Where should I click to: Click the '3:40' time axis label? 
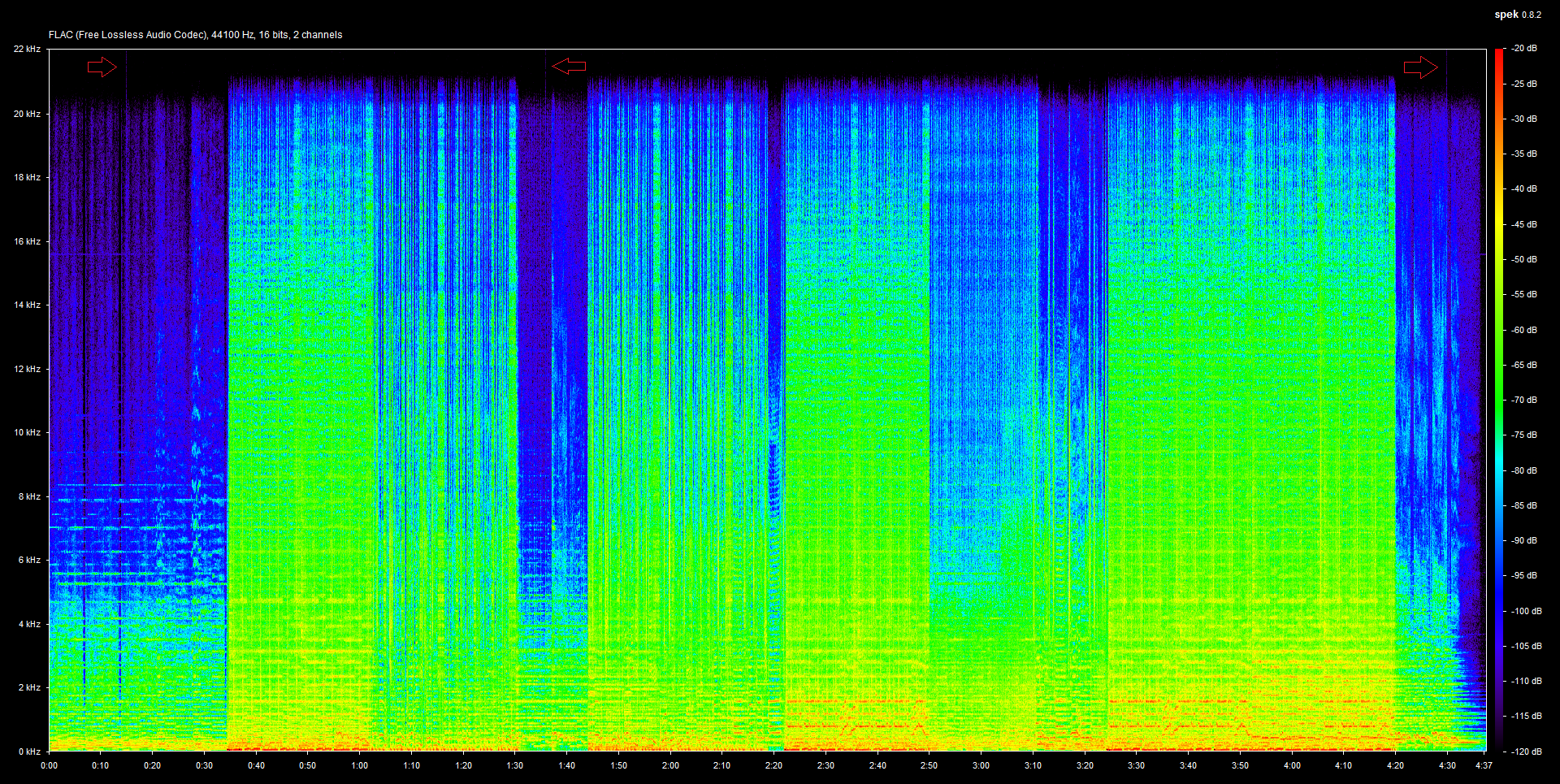(x=1188, y=765)
